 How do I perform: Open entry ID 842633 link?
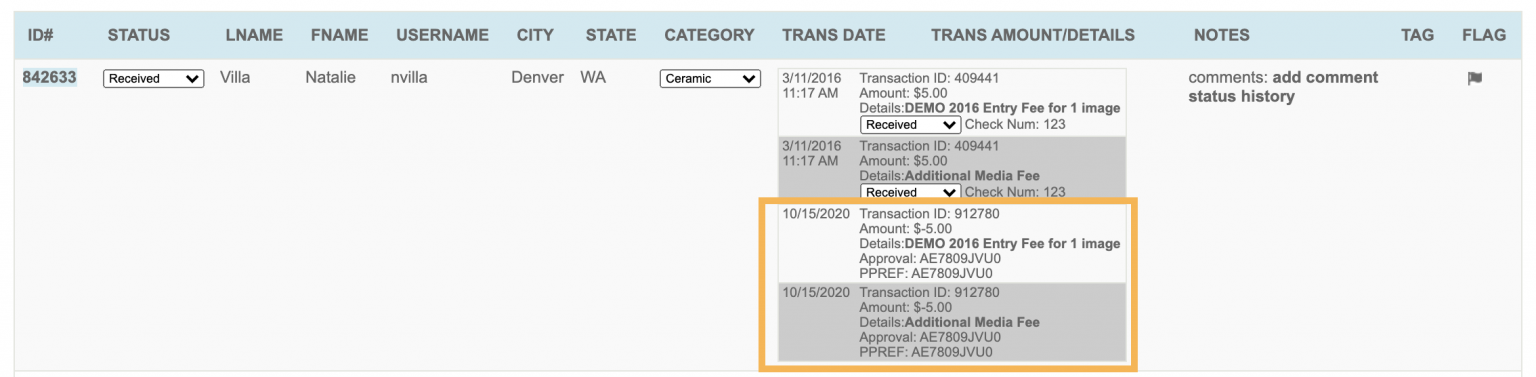point(50,77)
